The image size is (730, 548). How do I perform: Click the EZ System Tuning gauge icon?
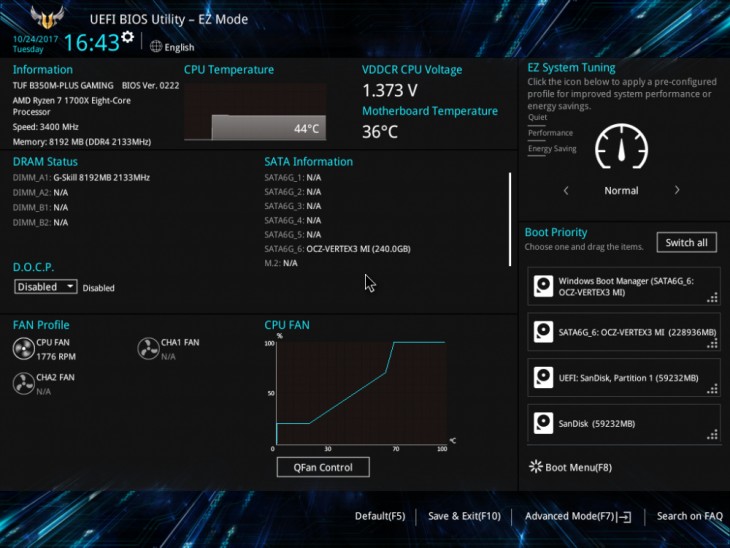click(x=622, y=147)
